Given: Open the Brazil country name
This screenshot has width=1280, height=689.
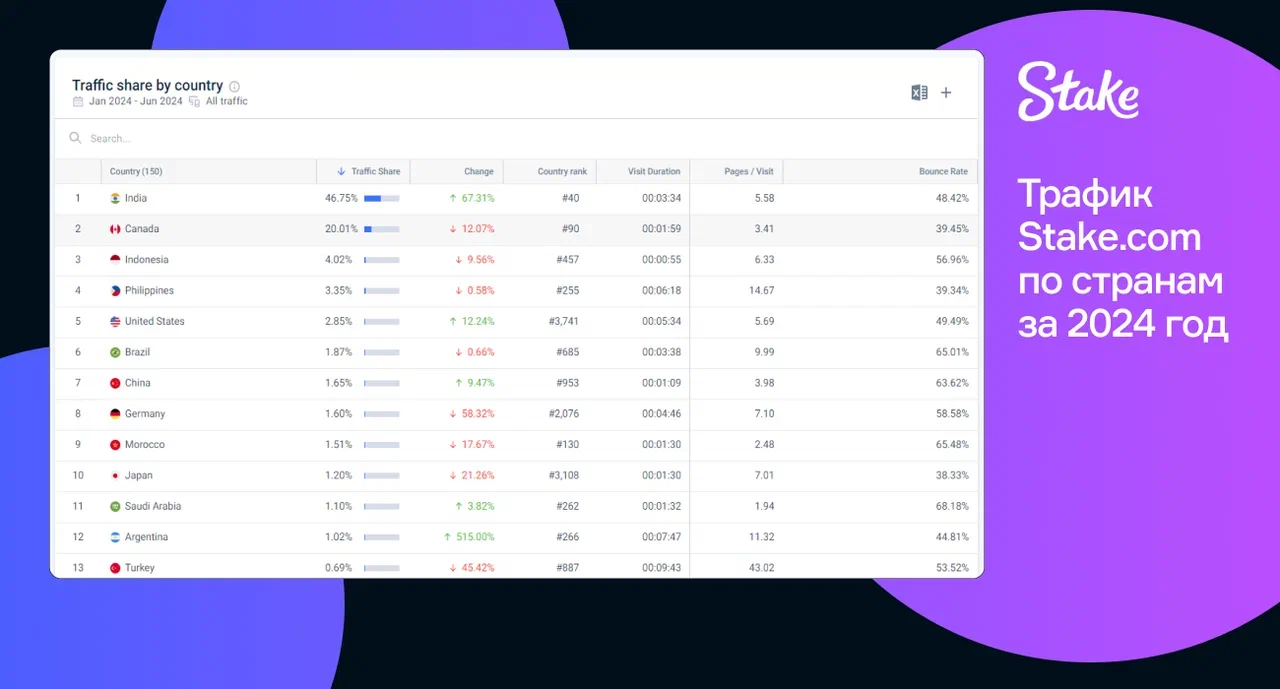Looking at the screenshot, I should click(138, 353).
